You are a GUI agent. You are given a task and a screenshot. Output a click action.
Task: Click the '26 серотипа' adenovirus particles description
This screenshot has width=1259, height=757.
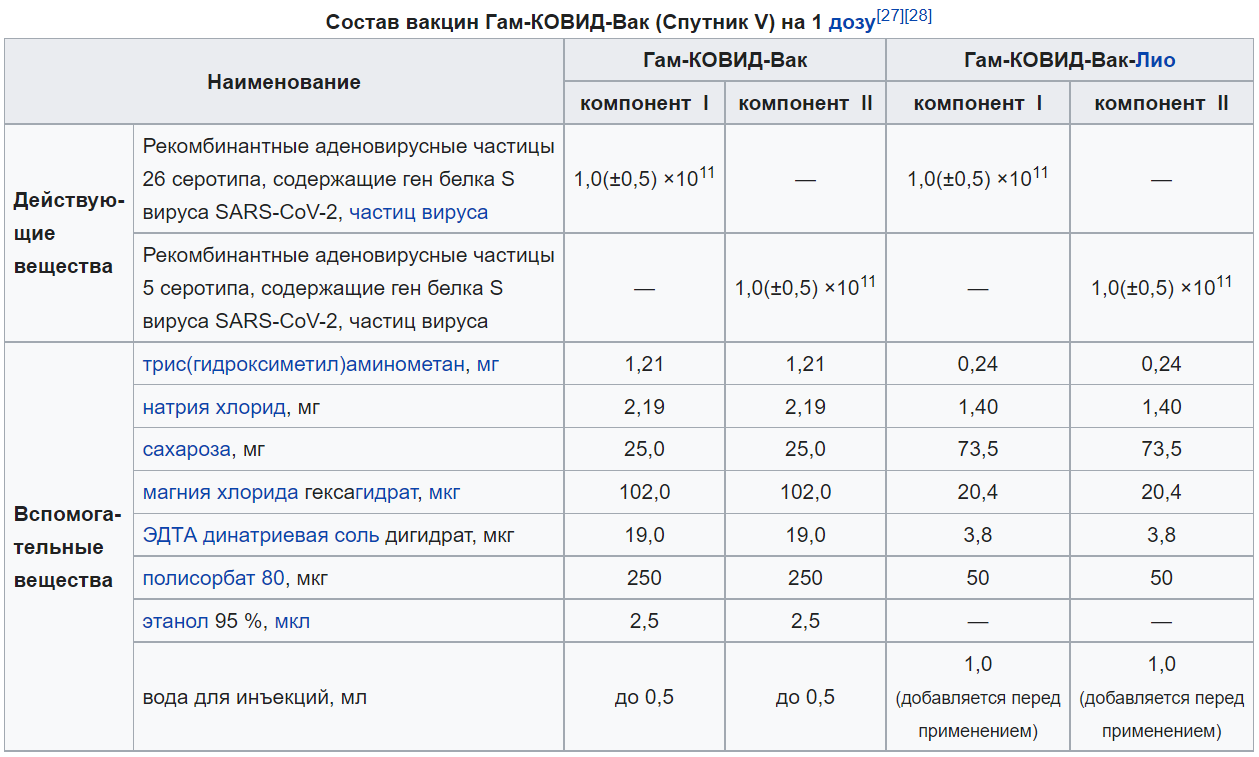coord(348,179)
